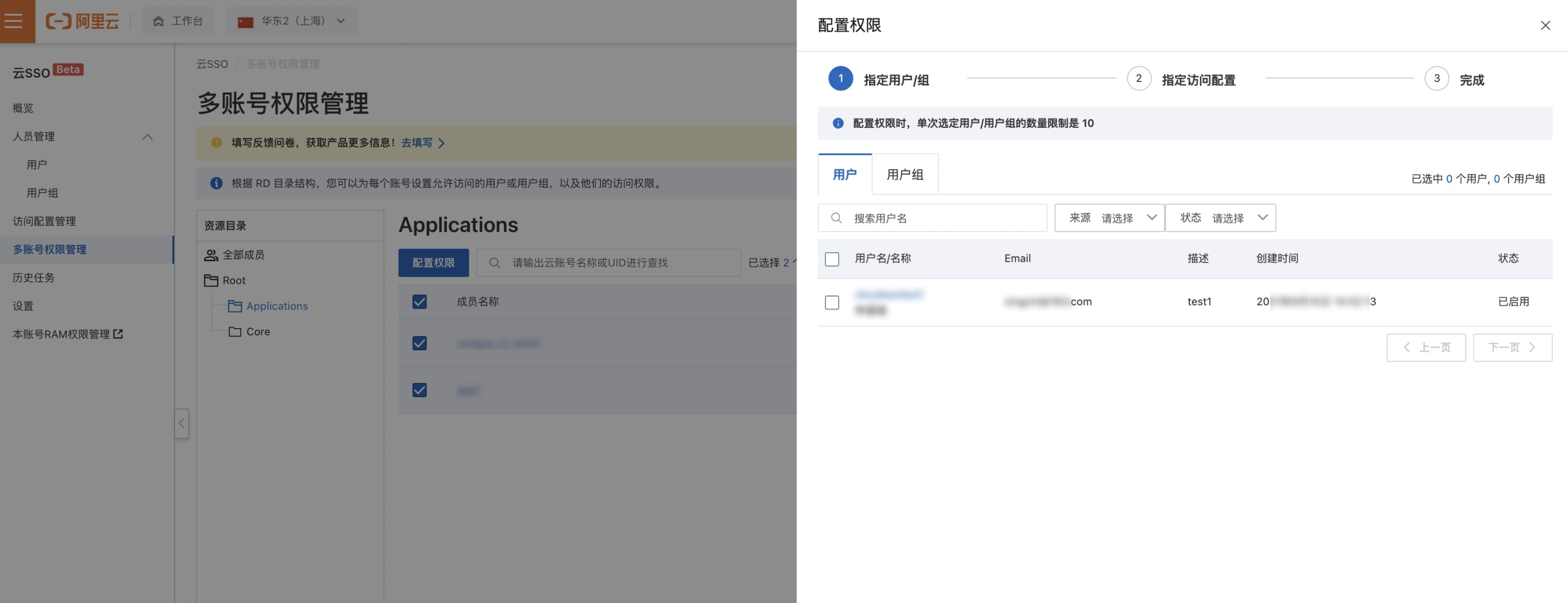
Task: Open the hamburger navigation menu
Action: (x=14, y=21)
